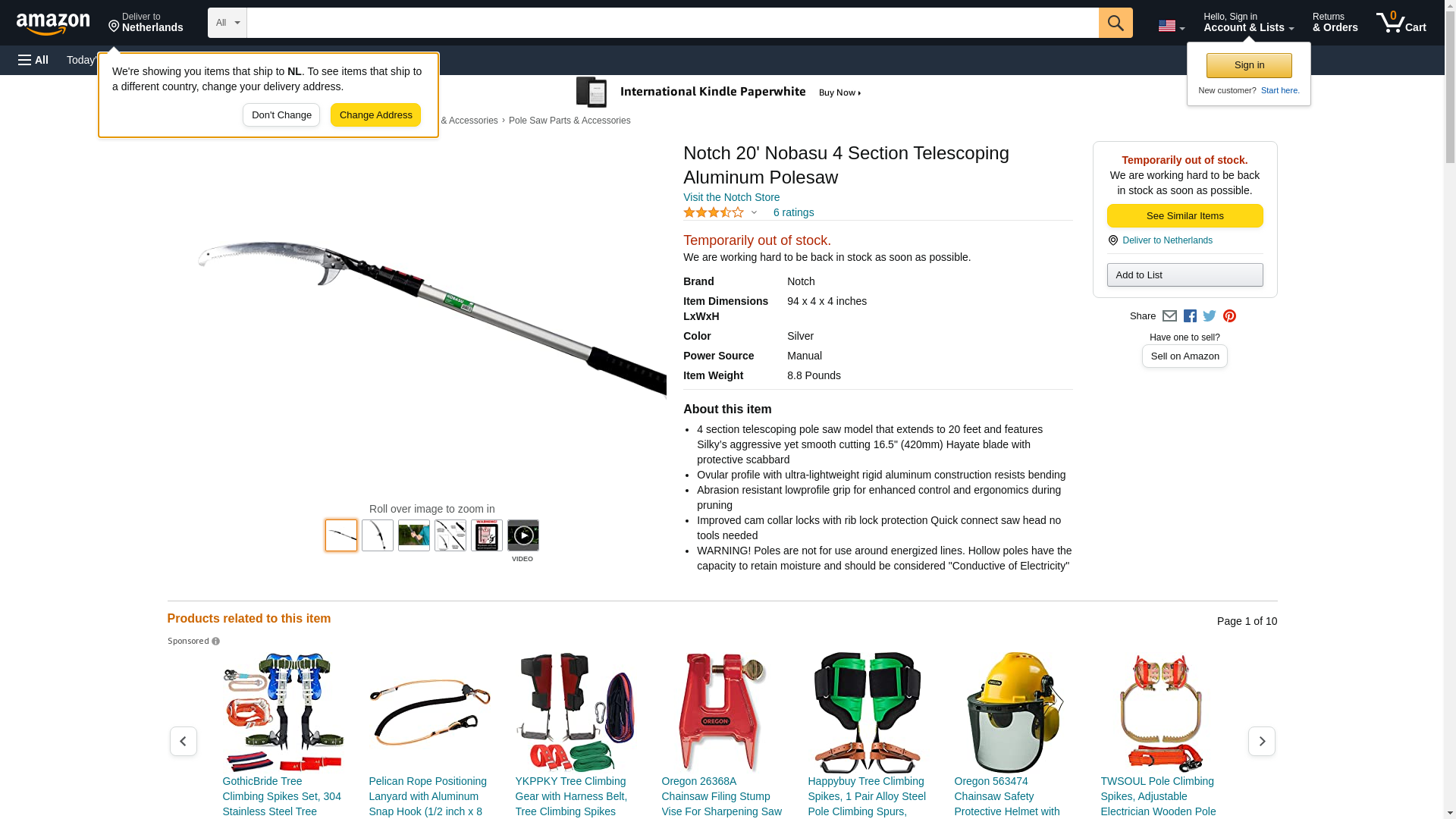Share product via email icon
The height and width of the screenshot is (819, 1456).
(x=1169, y=316)
